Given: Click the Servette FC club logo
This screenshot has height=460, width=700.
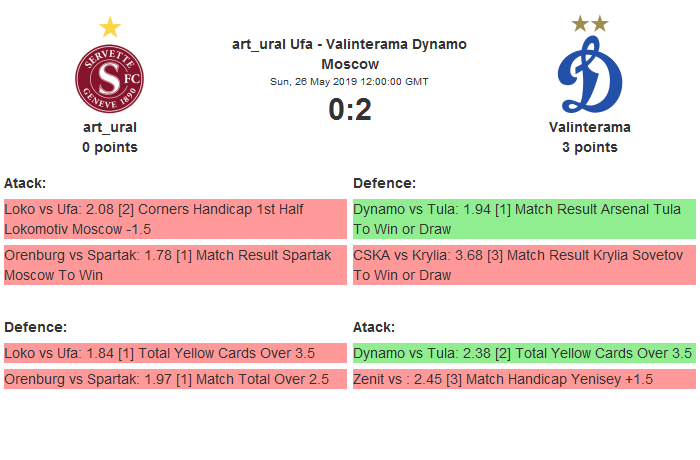Looking at the screenshot, I should click(x=110, y=80).
